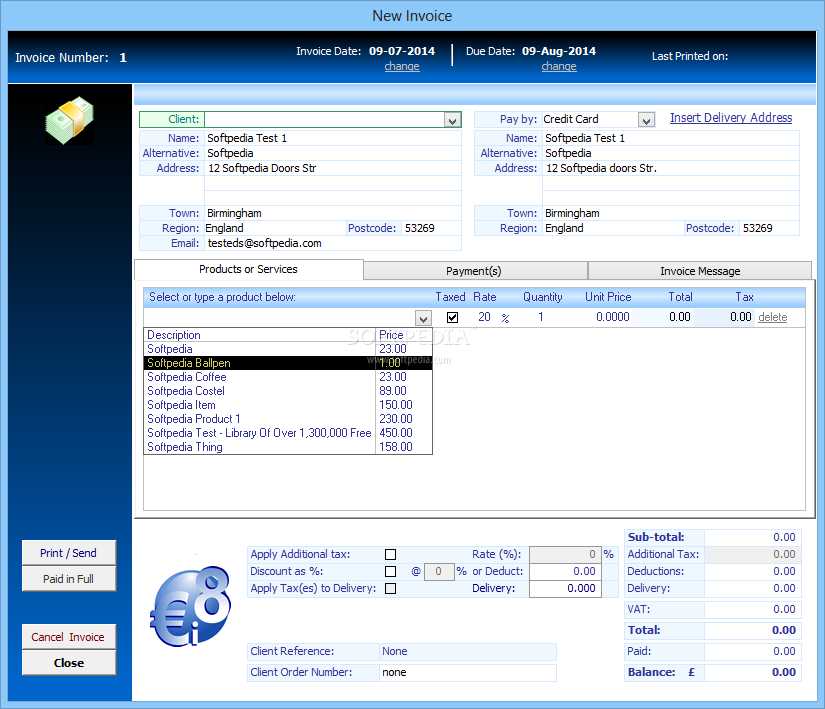Click Cancel Invoice button
The width and height of the screenshot is (825, 709).
68,637
